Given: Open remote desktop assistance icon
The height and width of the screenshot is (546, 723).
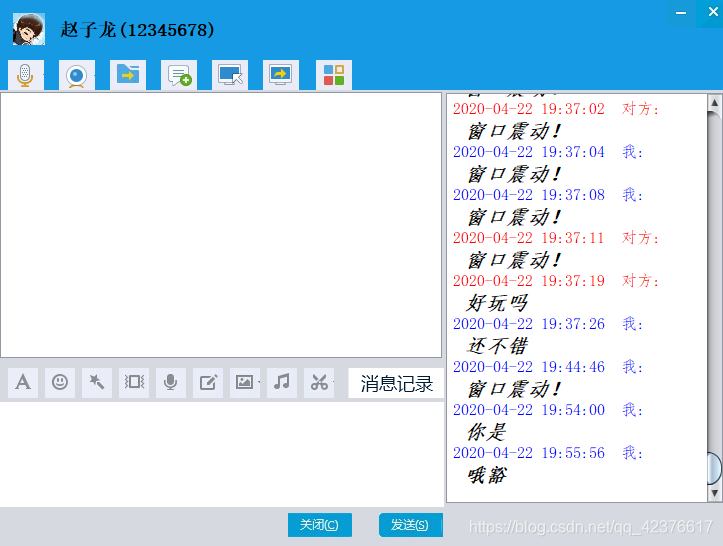Looking at the screenshot, I should (x=230, y=75).
